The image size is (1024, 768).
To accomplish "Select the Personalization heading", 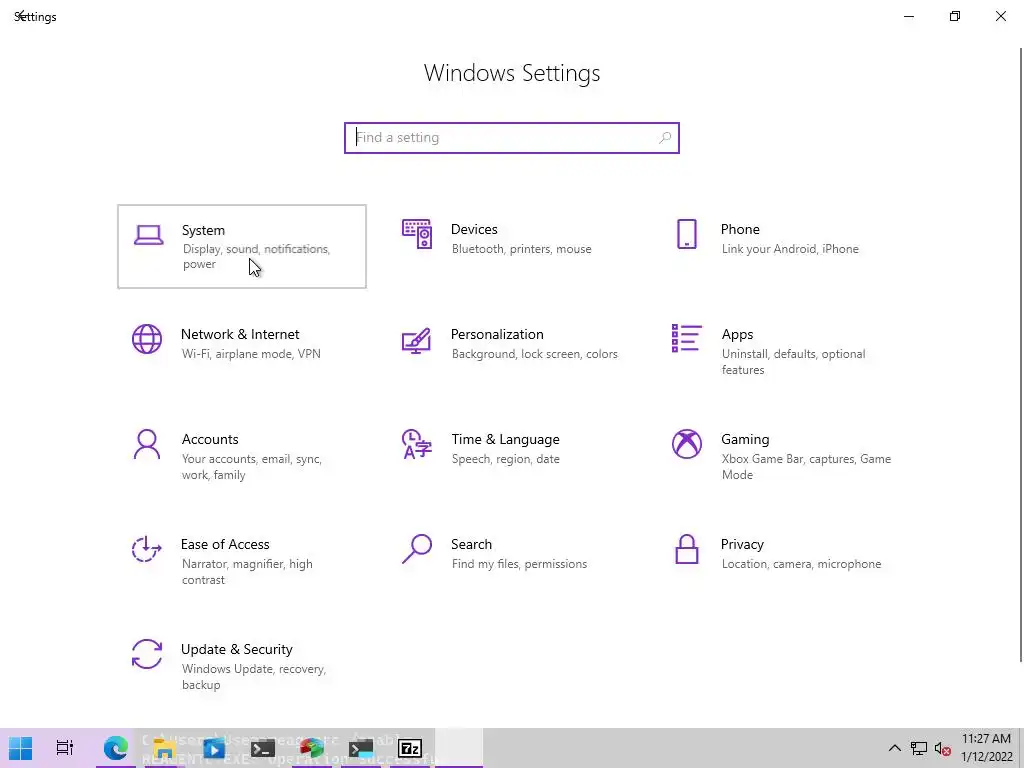I will pyautogui.click(x=497, y=334).
